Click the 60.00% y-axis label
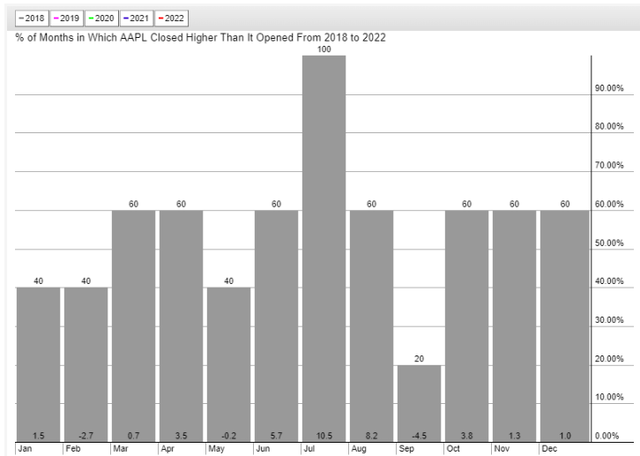 [x=609, y=204]
